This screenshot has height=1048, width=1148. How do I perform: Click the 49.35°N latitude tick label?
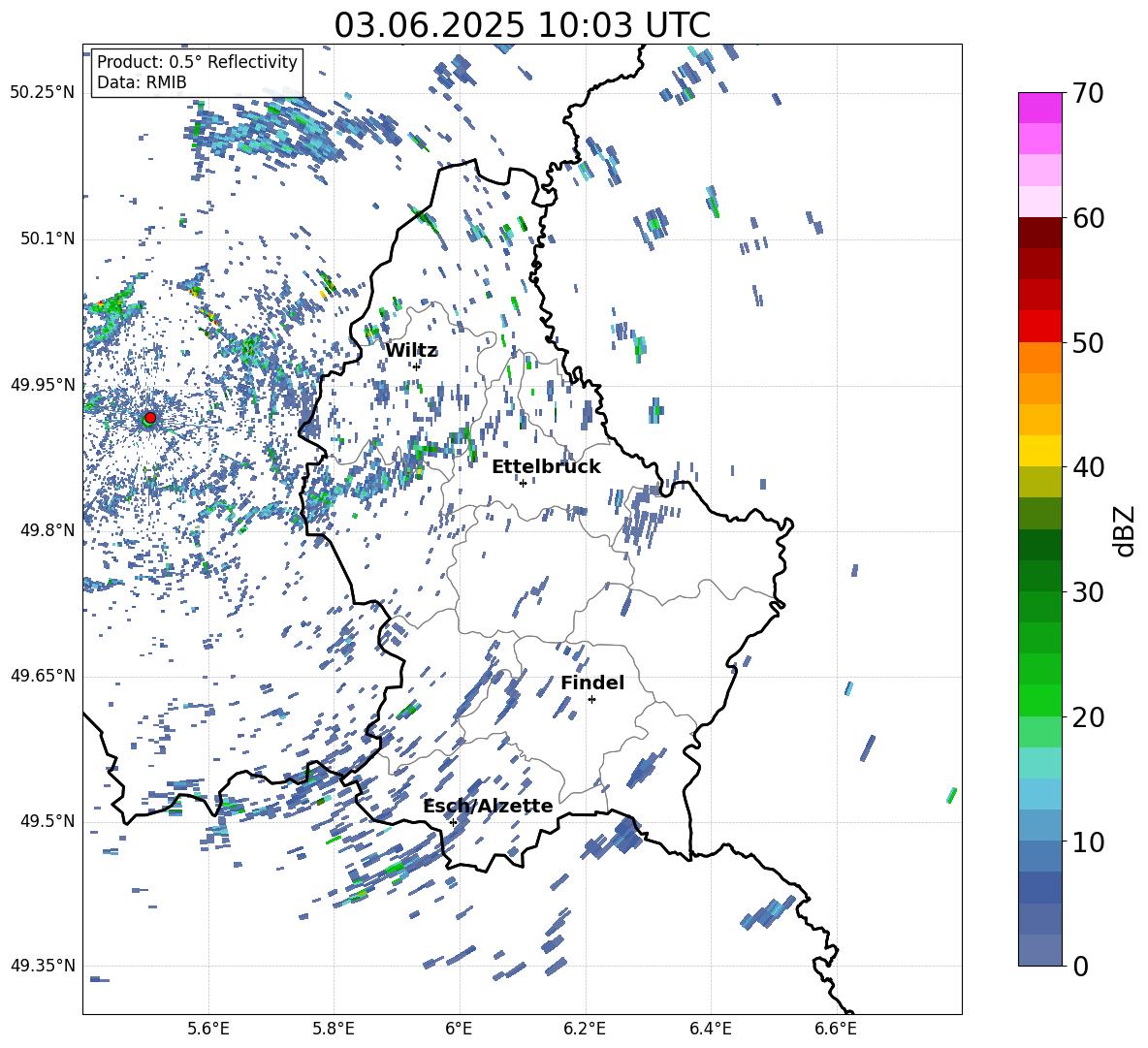pos(43,966)
